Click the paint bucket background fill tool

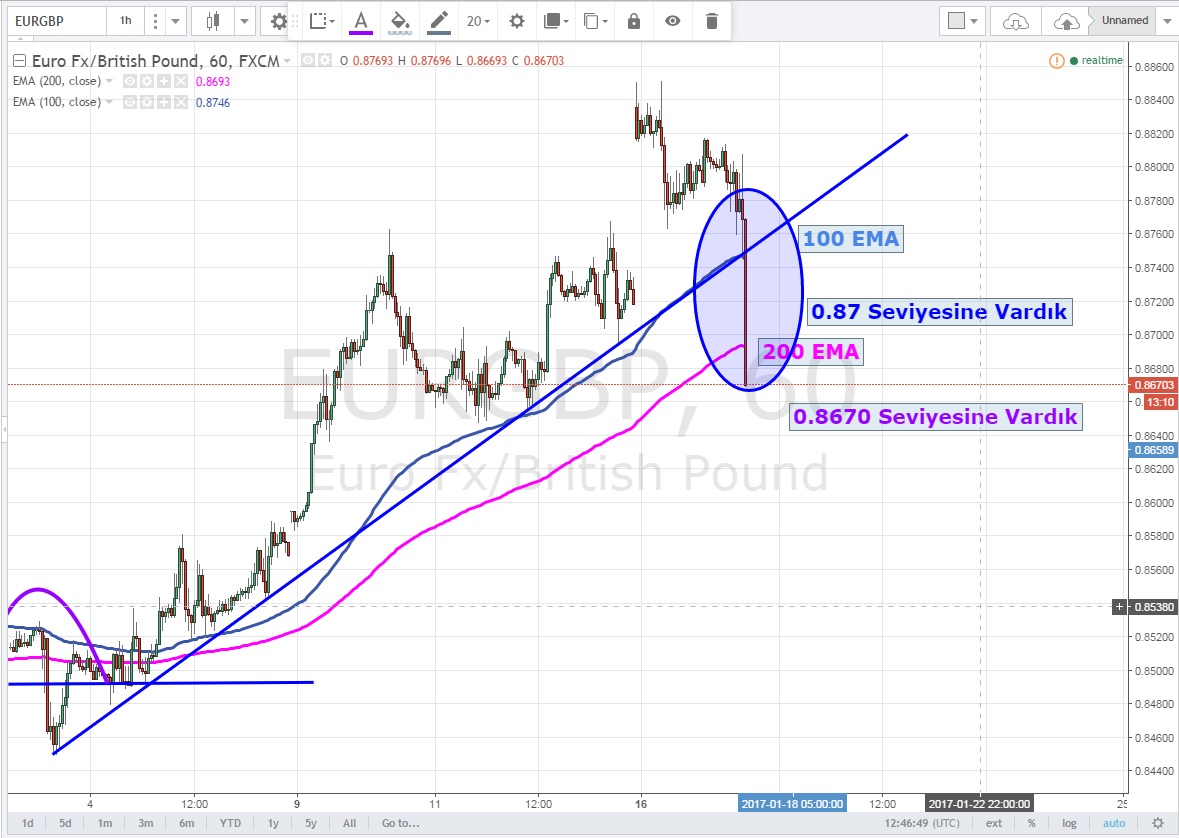[399, 21]
